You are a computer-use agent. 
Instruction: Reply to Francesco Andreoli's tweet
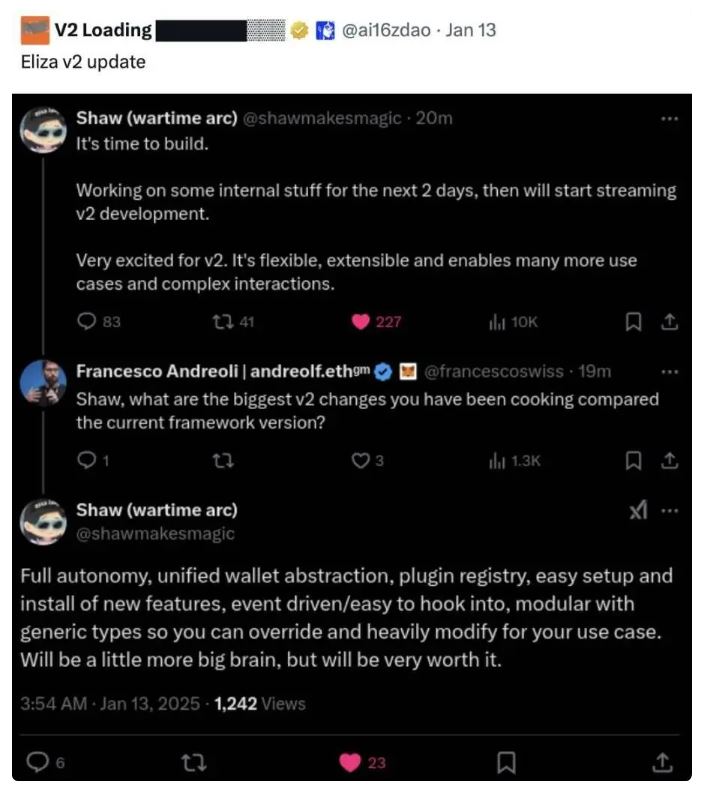pos(87,460)
